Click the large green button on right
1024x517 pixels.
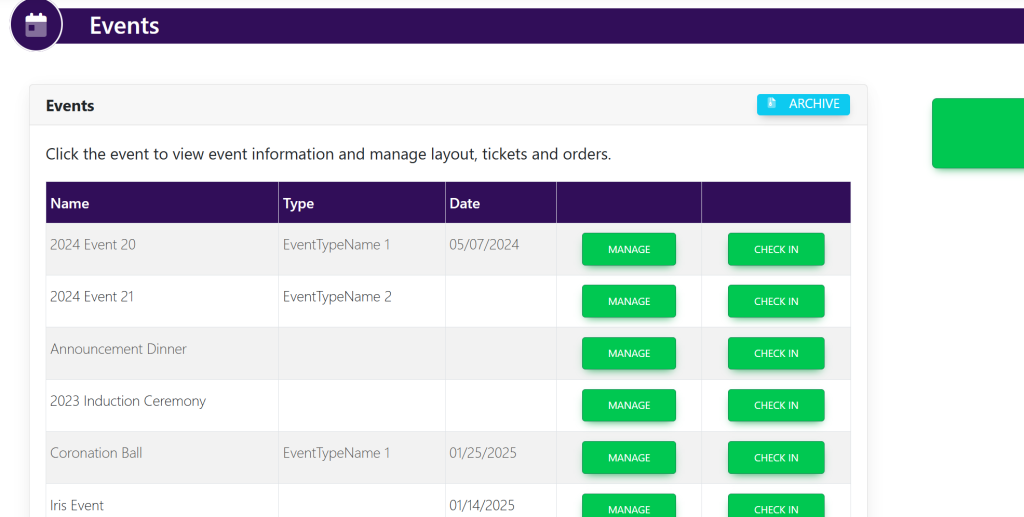977,133
